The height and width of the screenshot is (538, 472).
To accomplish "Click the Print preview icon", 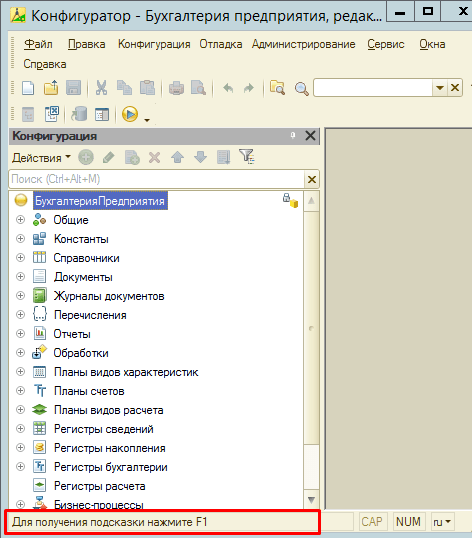I will 199,88.
